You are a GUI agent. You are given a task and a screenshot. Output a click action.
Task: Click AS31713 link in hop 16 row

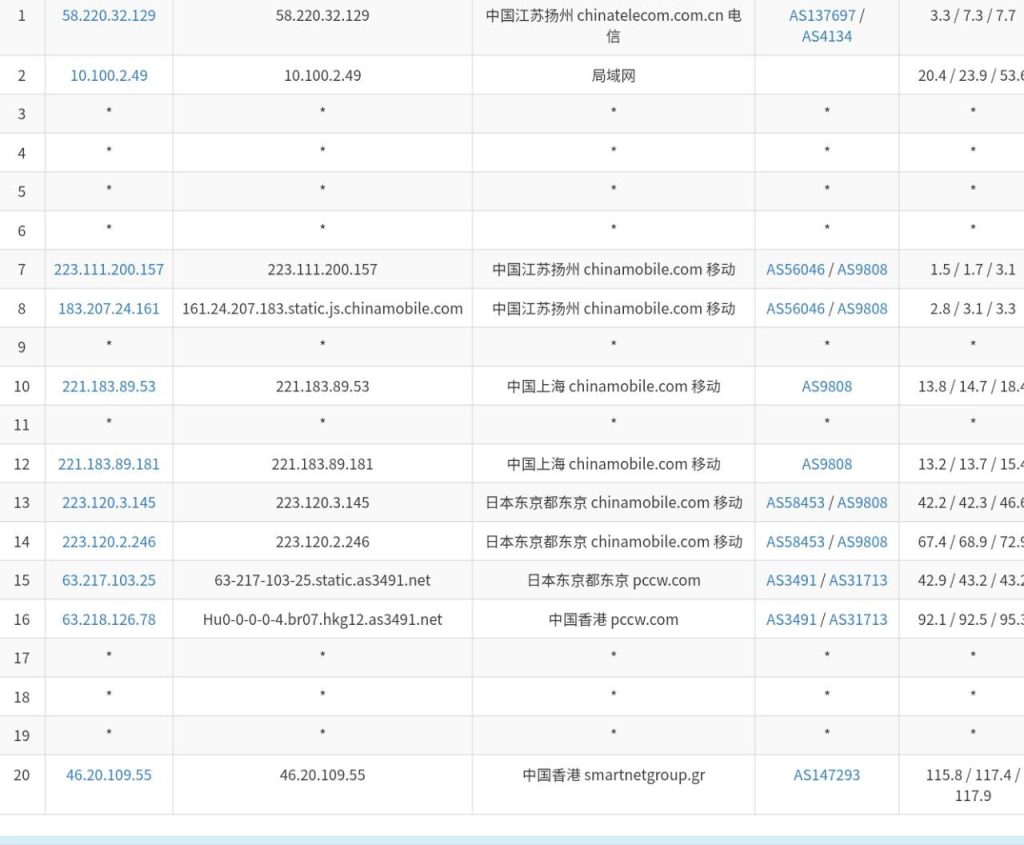point(858,620)
